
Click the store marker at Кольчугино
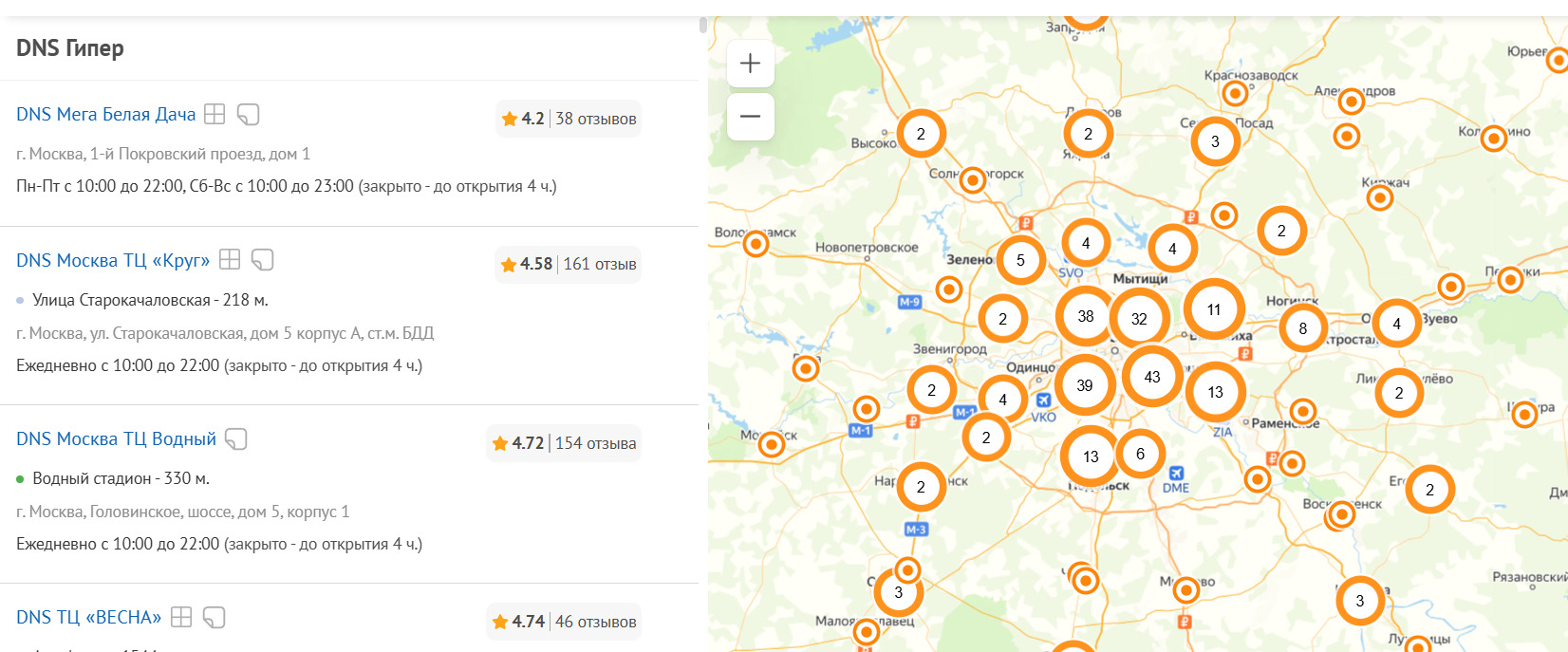(1494, 139)
